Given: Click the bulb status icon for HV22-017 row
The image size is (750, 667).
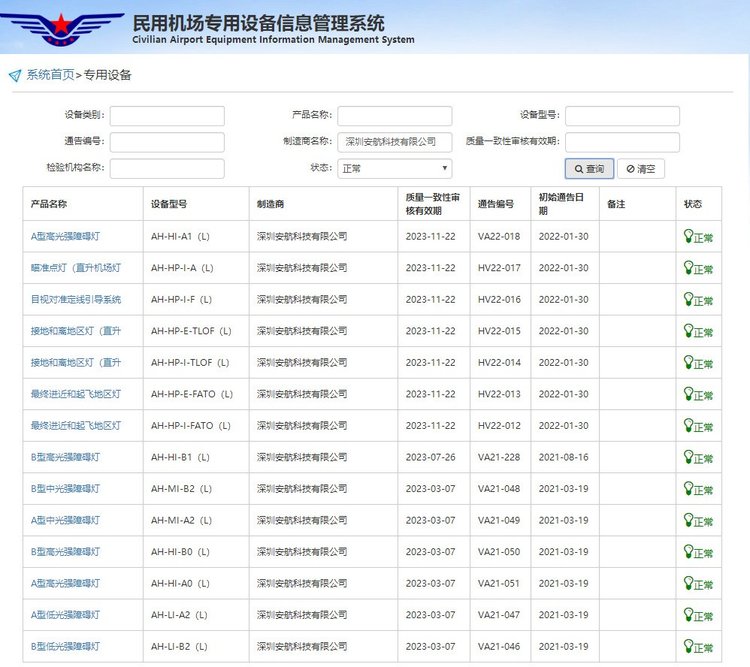Looking at the screenshot, I should [x=688, y=267].
